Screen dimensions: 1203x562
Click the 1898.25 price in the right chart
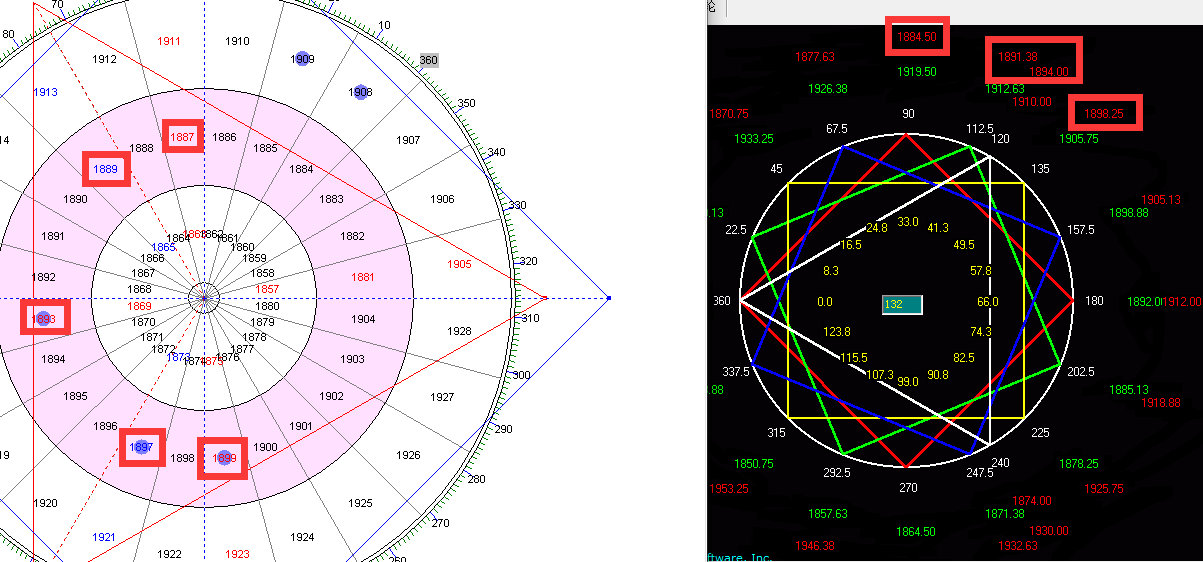[x=1104, y=114]
